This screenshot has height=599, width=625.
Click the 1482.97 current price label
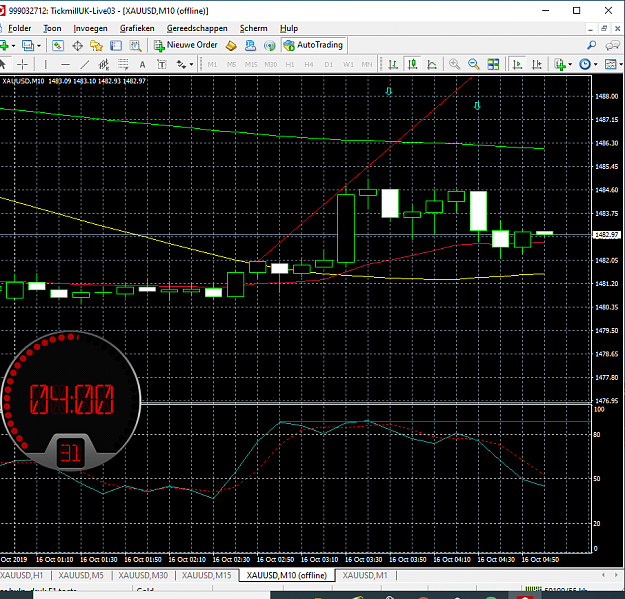[x=607, y=235]
